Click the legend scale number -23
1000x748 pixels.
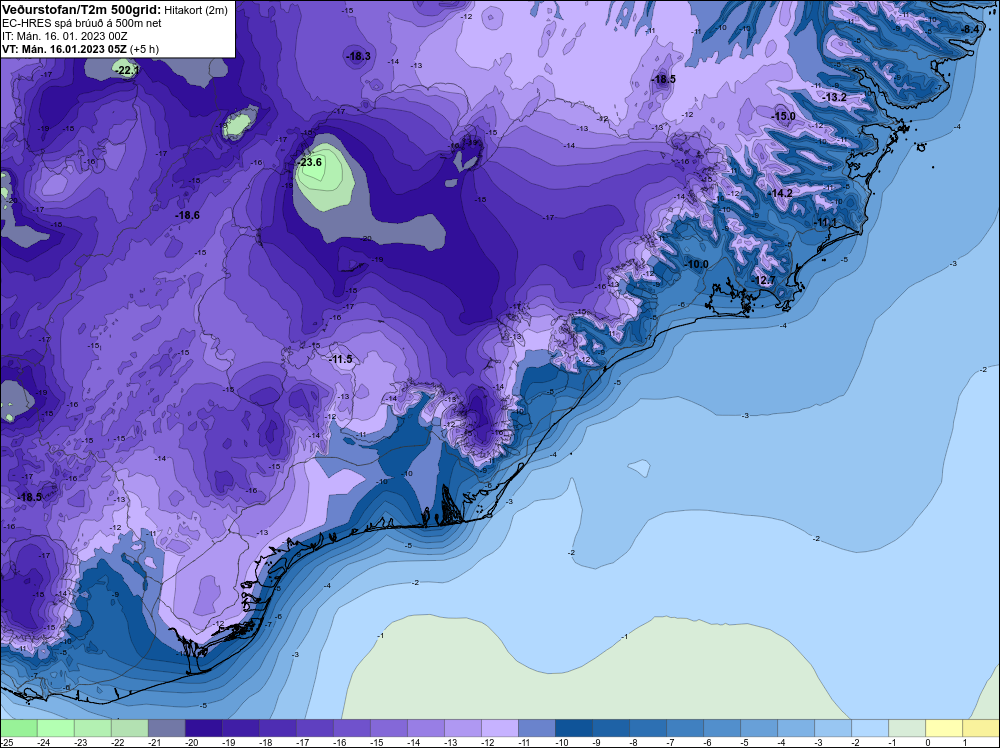pos(81,742)
